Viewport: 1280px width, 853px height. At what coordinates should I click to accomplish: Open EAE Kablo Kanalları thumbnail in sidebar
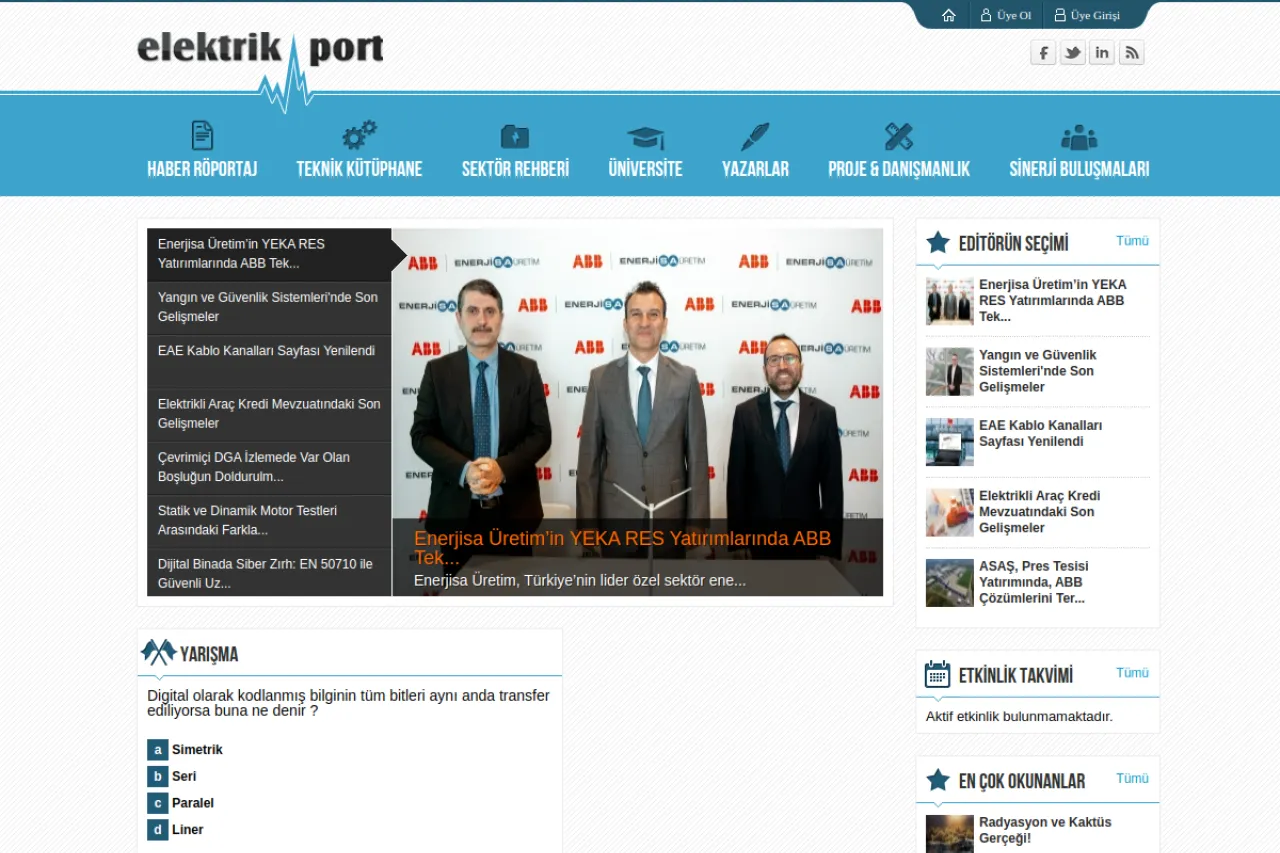tap(949, 442)
